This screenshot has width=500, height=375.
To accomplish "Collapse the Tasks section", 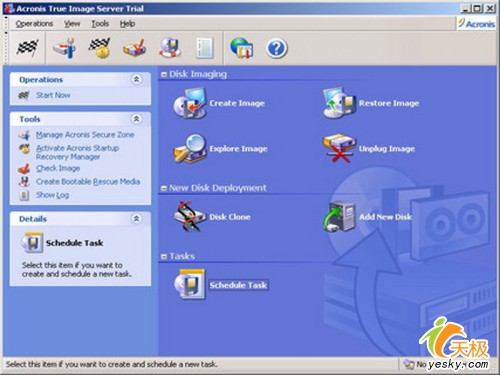I will point(164,257).
